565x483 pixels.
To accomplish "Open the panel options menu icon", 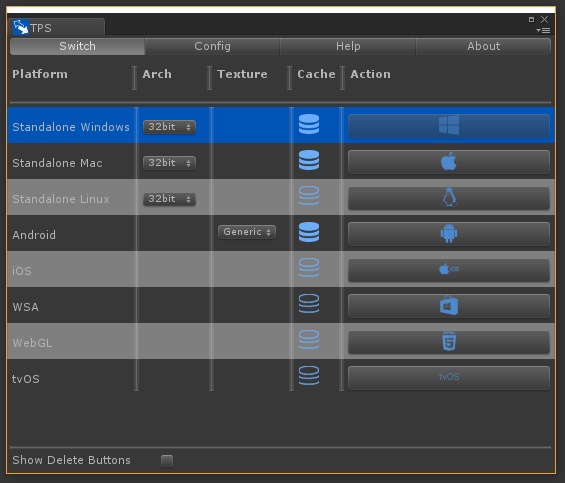I will [543, 31].
